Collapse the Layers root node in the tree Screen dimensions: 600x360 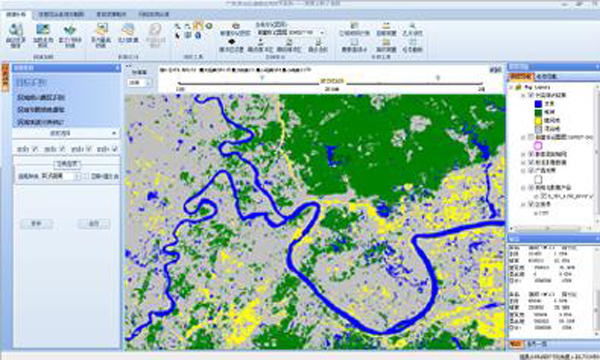511,87
